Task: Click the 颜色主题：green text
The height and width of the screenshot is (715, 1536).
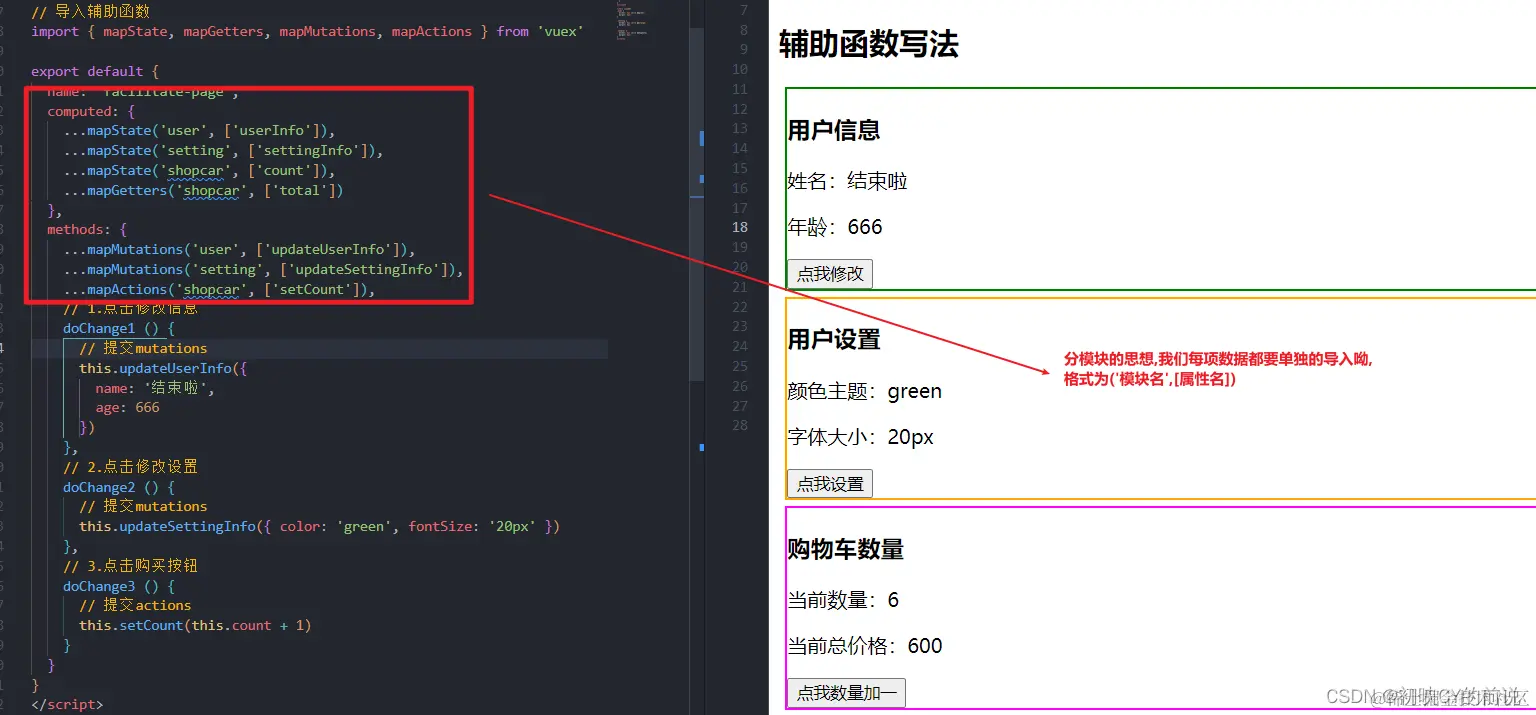Action: coord(864,391)
